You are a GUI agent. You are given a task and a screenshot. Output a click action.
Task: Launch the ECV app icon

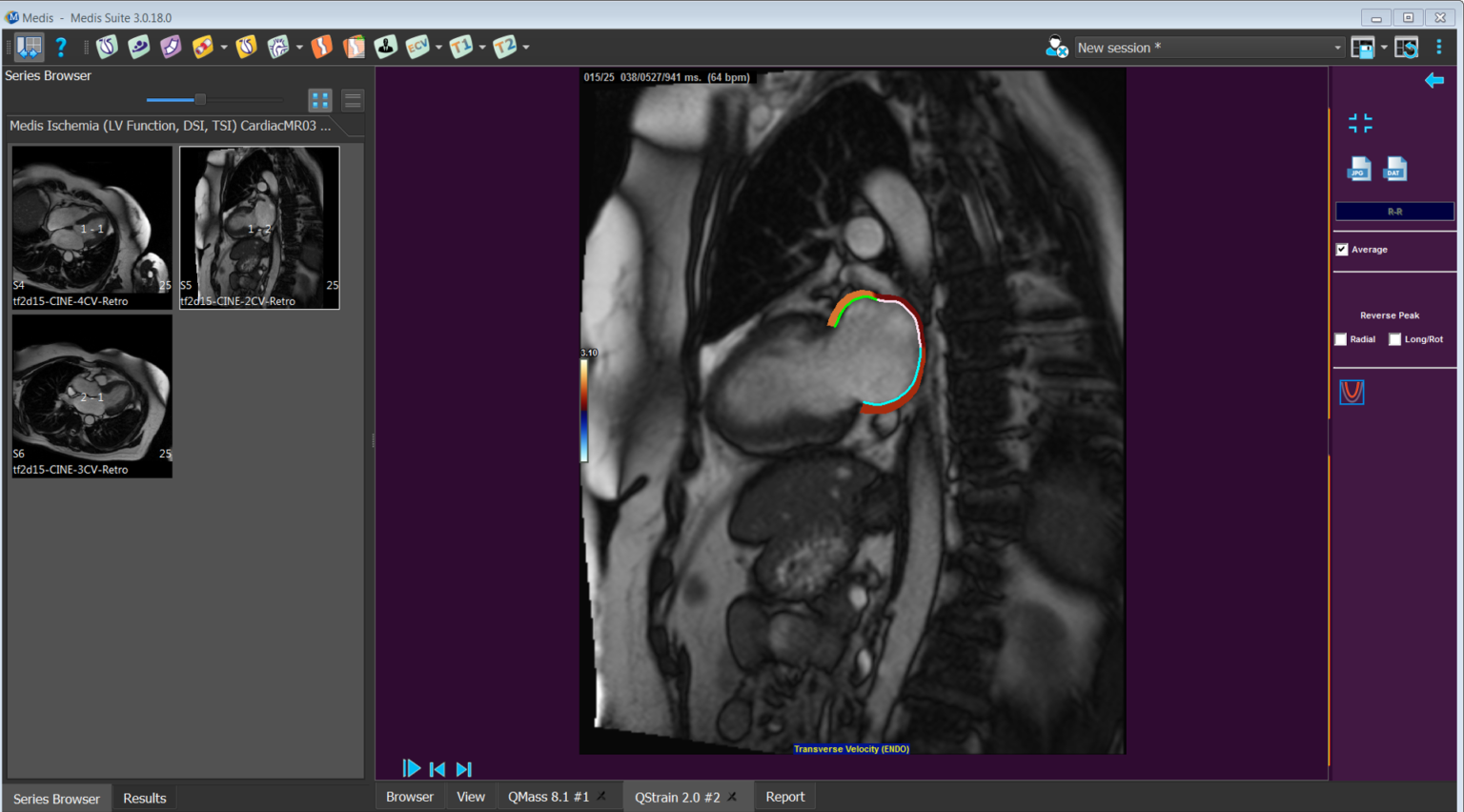pyautogui.click(x=417, y=47)
